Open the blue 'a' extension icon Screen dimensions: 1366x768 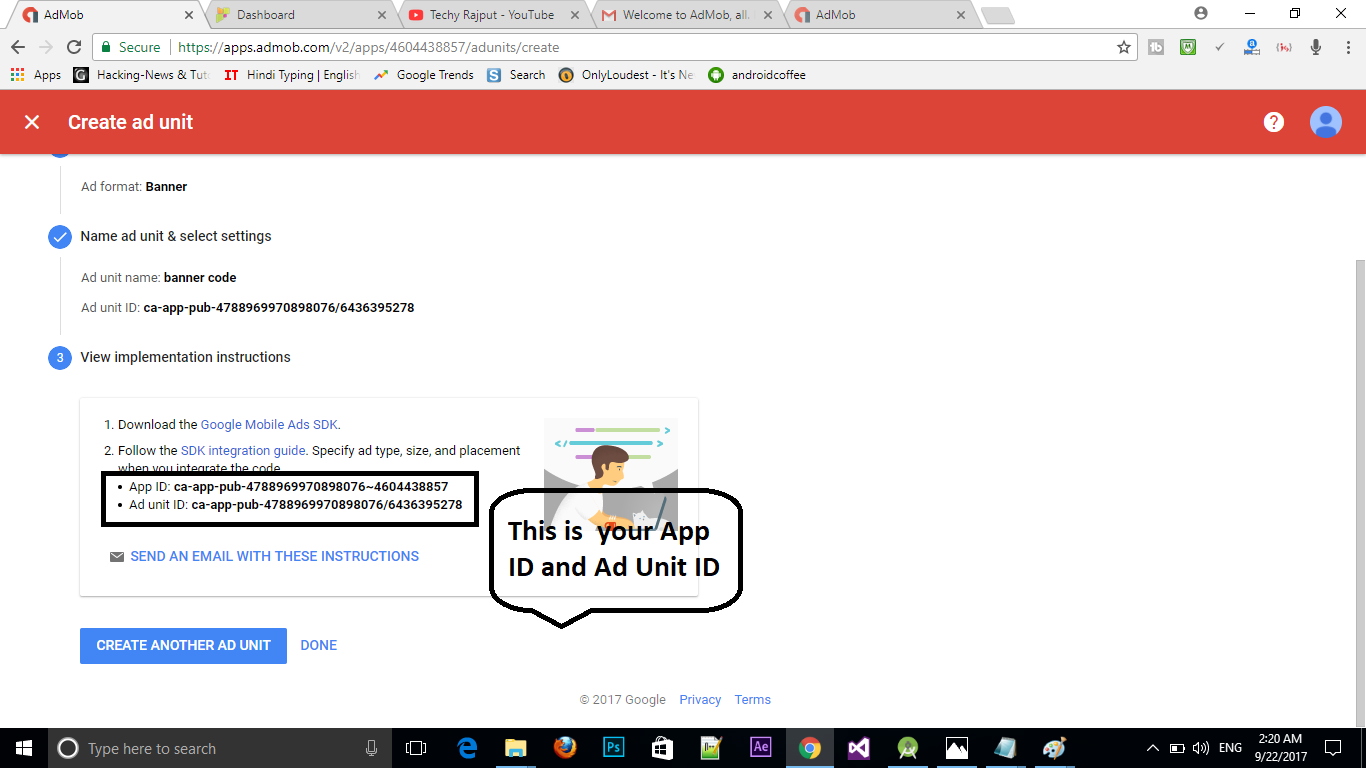(1252, 47)
